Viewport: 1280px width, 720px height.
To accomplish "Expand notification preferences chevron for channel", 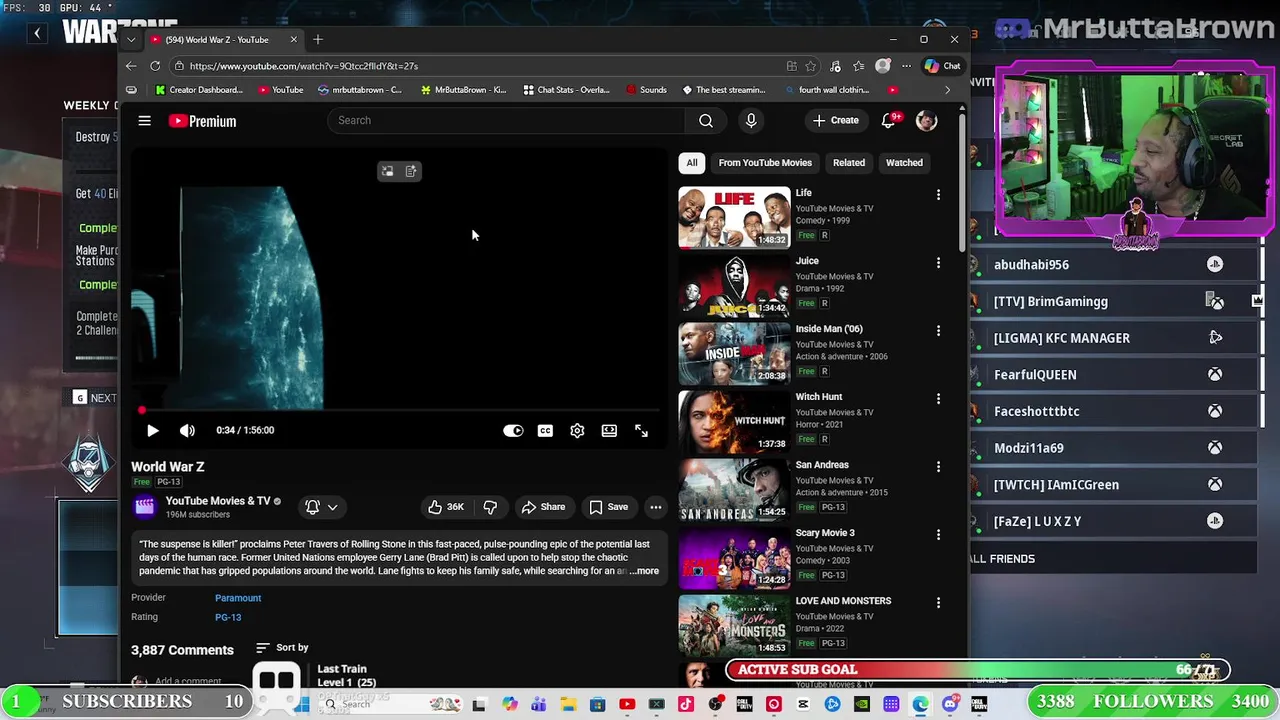I will pos(332,507).
